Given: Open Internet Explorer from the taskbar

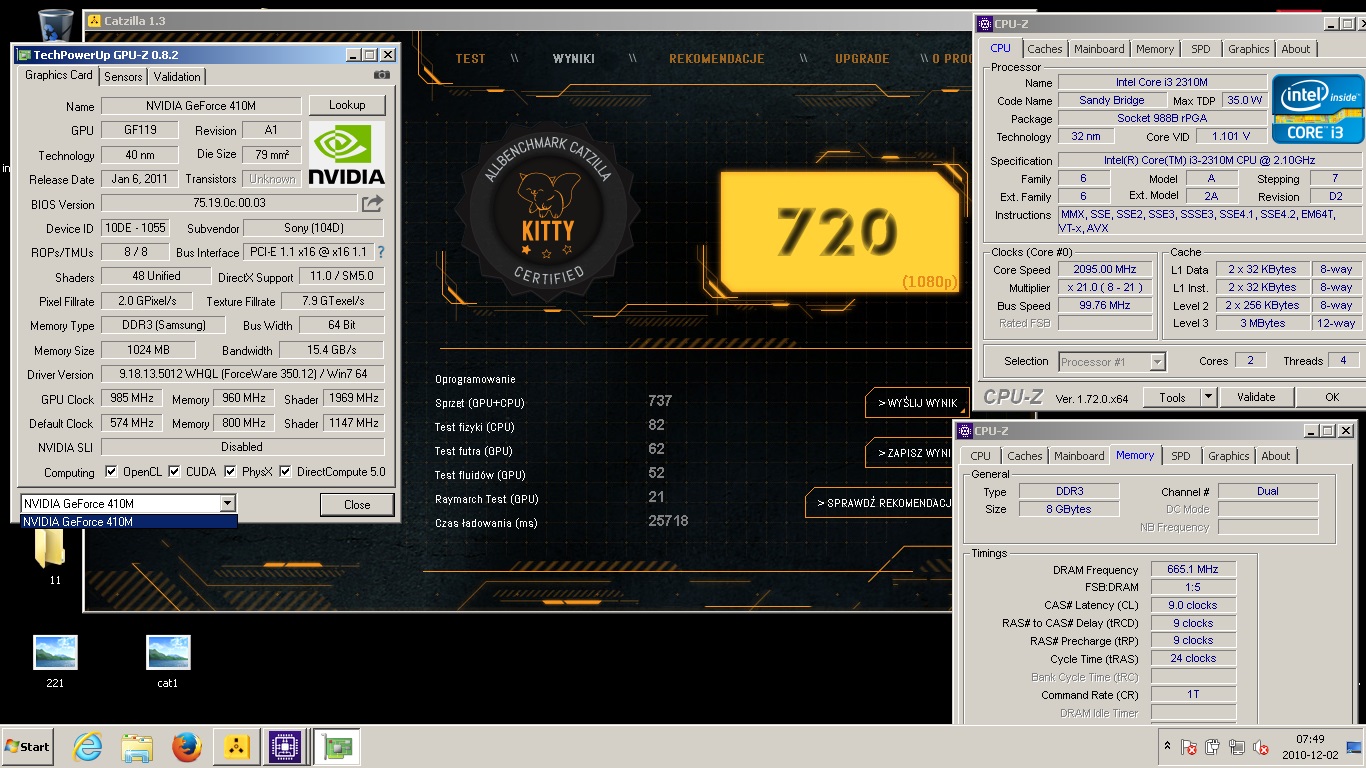Looking at the screenshot, I should [88, 747].
